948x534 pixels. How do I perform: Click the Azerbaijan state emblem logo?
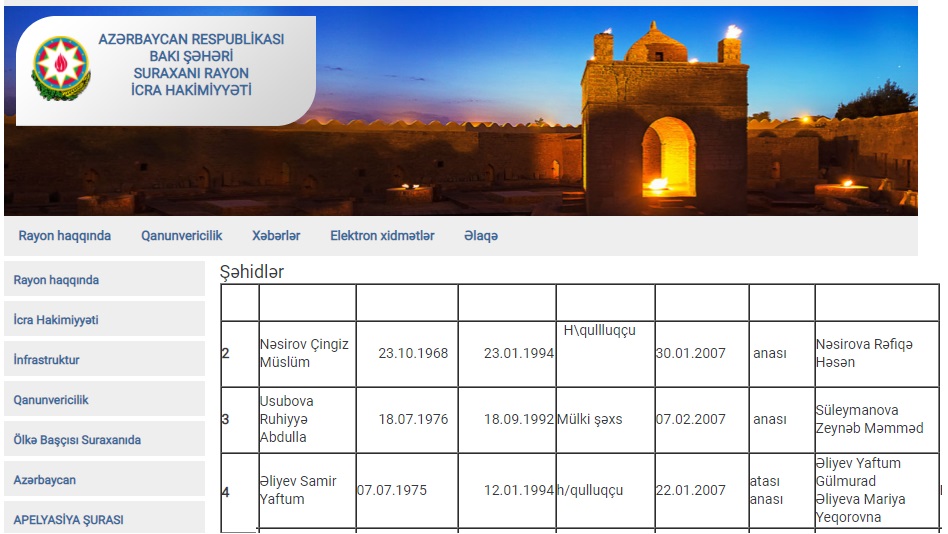[x=61, y=68]
